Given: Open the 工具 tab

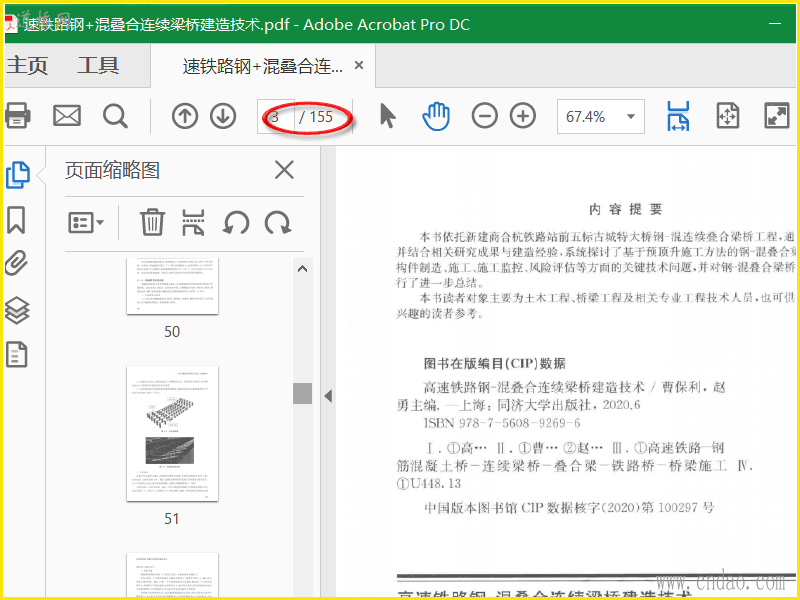Looking at the screenshot, I should pos(98,65).
